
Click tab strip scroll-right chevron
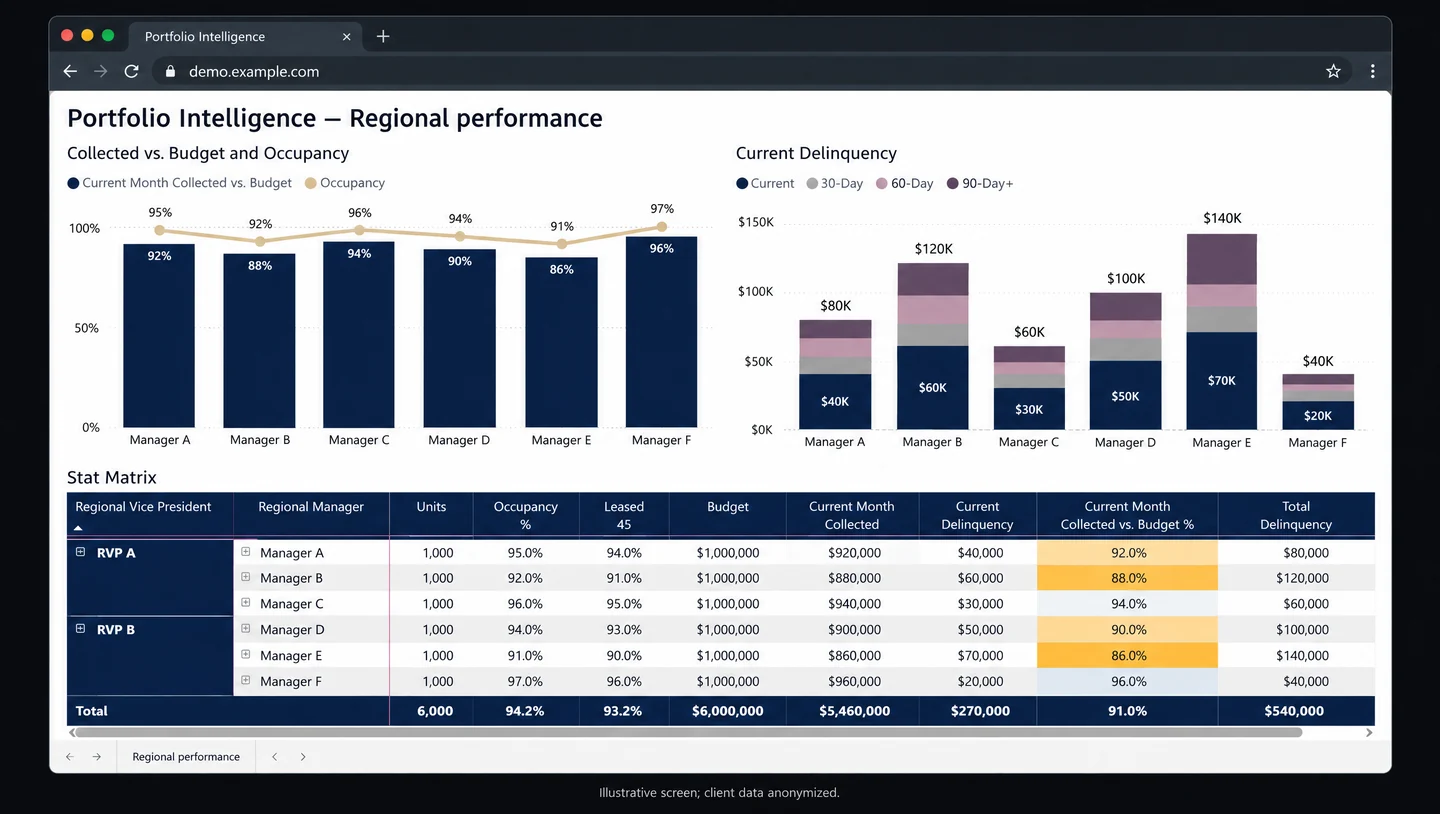point(303,757)
